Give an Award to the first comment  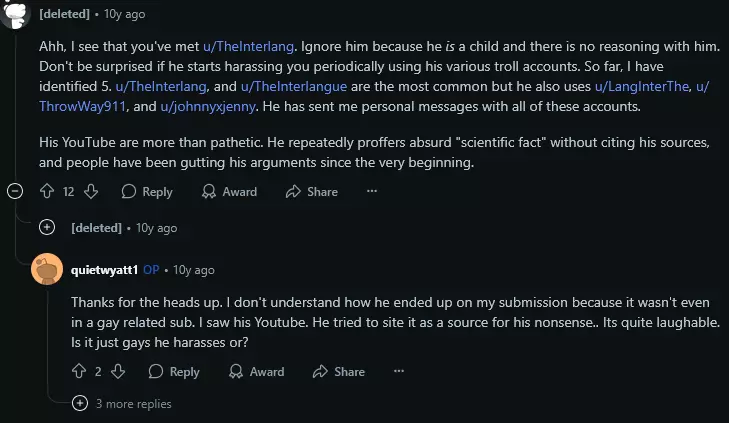tap(229, 191)
